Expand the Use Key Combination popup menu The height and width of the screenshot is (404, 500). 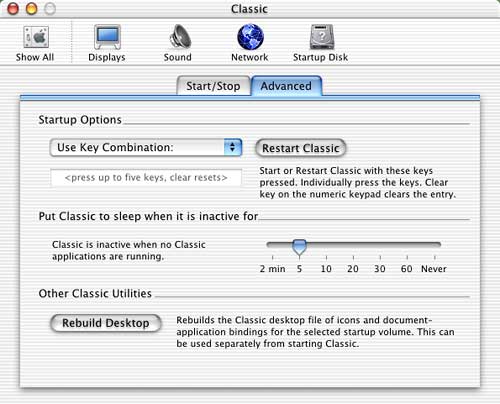coord(146,147)
